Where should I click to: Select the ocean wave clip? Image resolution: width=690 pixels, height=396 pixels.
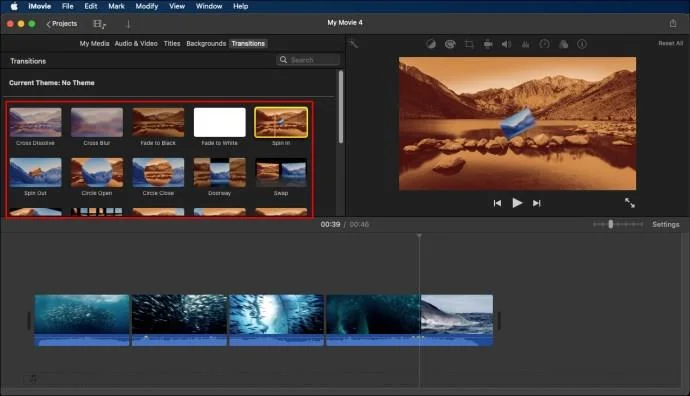pyautogui.click(x=457, y=320)
